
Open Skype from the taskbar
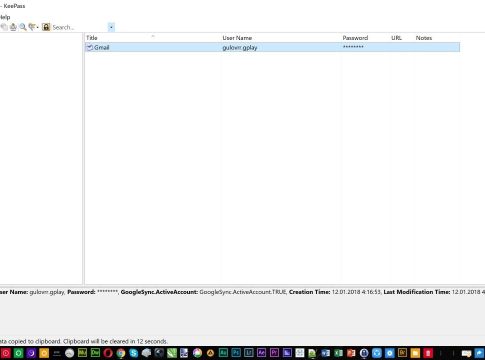coord(134,353)
